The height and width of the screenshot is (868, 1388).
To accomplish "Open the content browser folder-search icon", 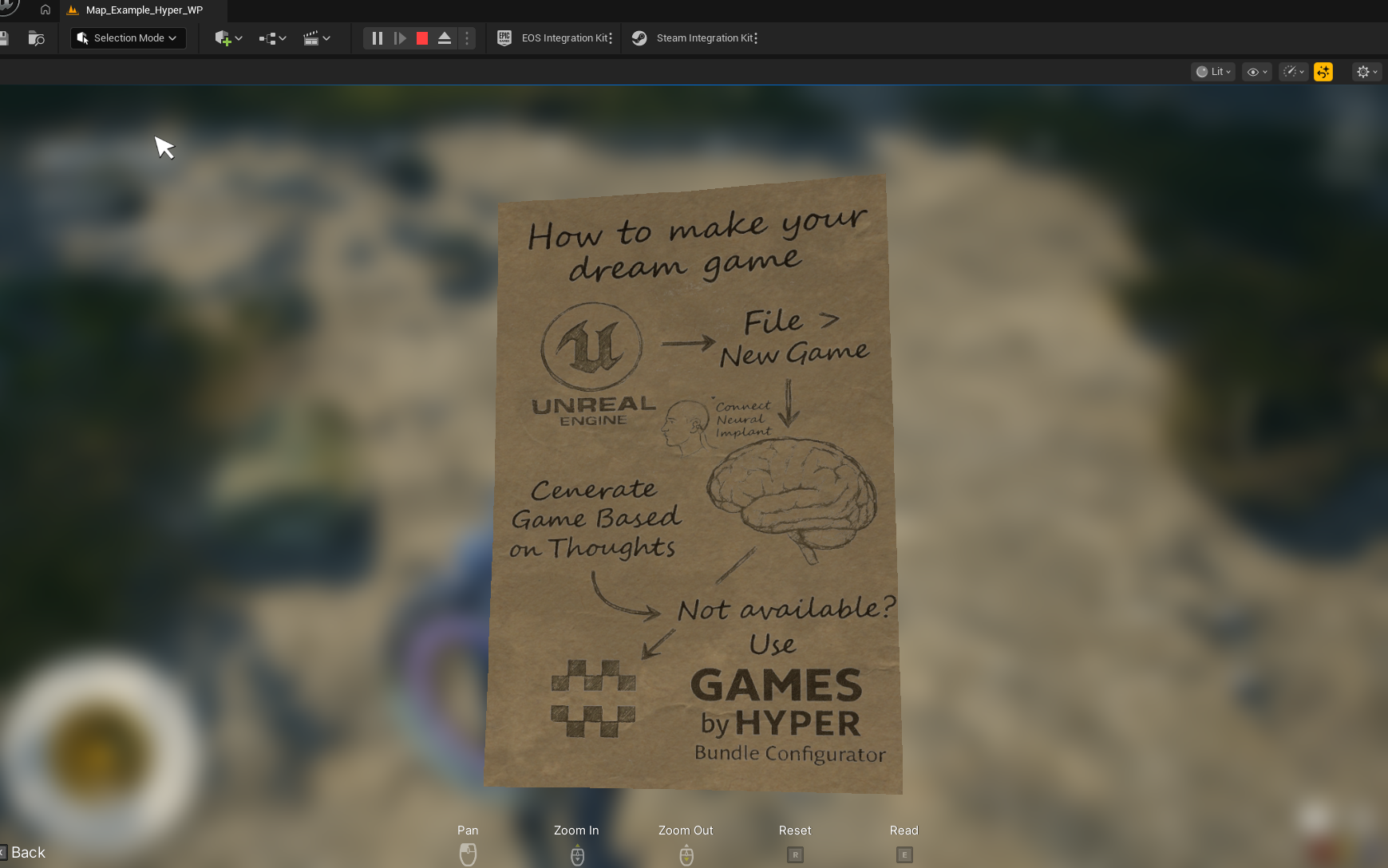I will pos(36,37).
